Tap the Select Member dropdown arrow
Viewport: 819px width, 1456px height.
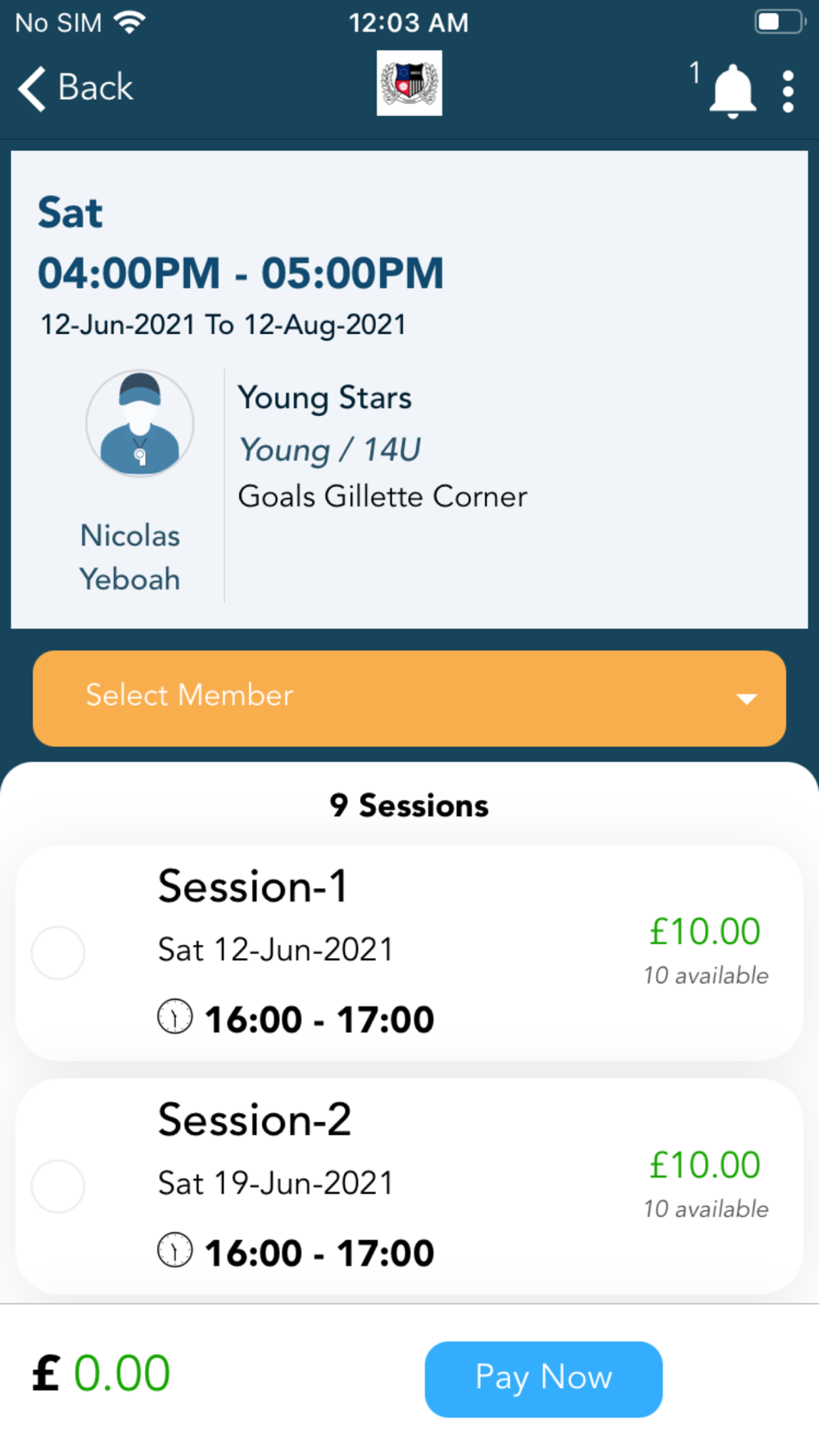pyautogui.click(x=746, y=699)
